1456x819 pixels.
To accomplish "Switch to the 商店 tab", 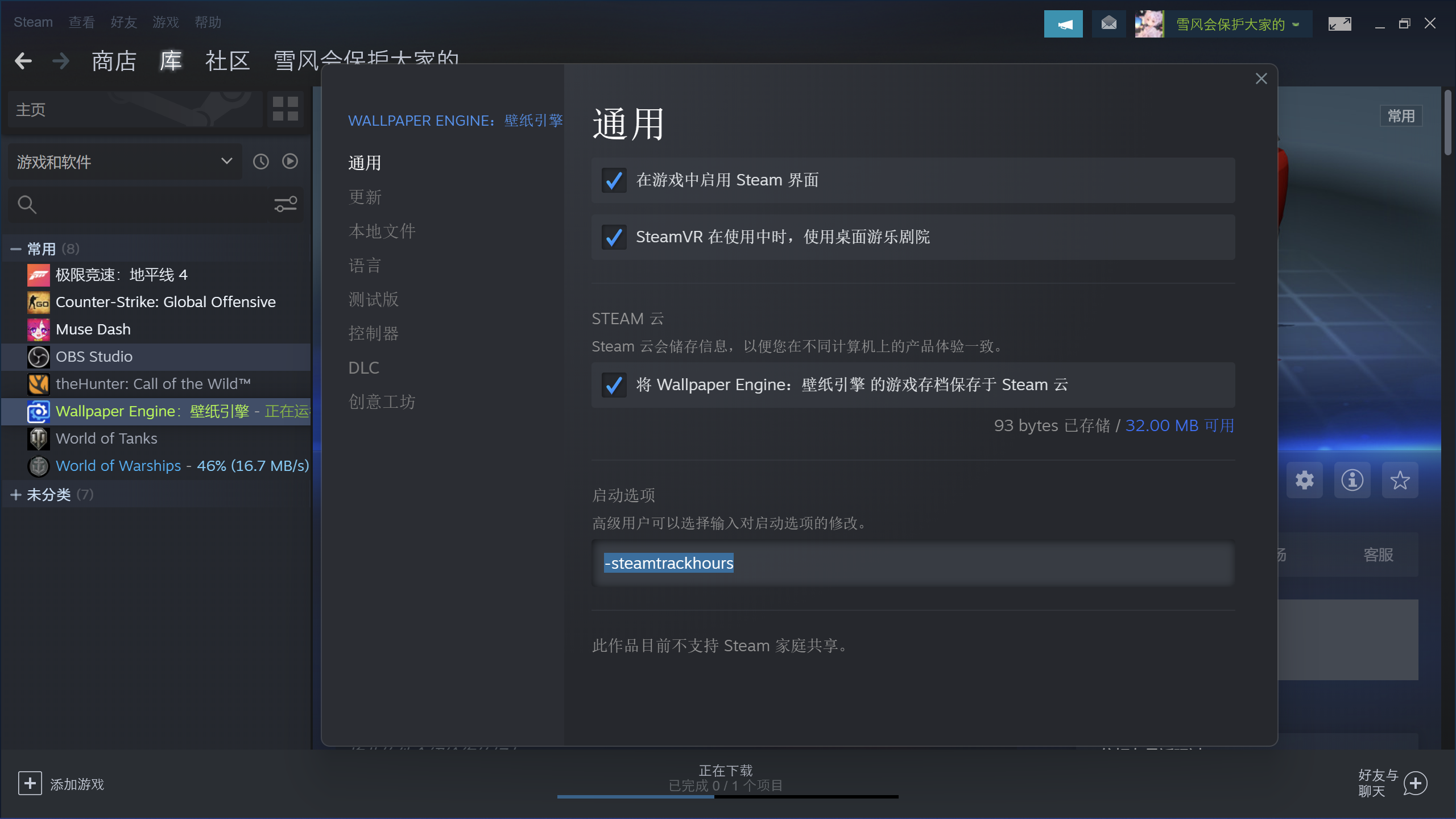I will [x=114, y=61].
